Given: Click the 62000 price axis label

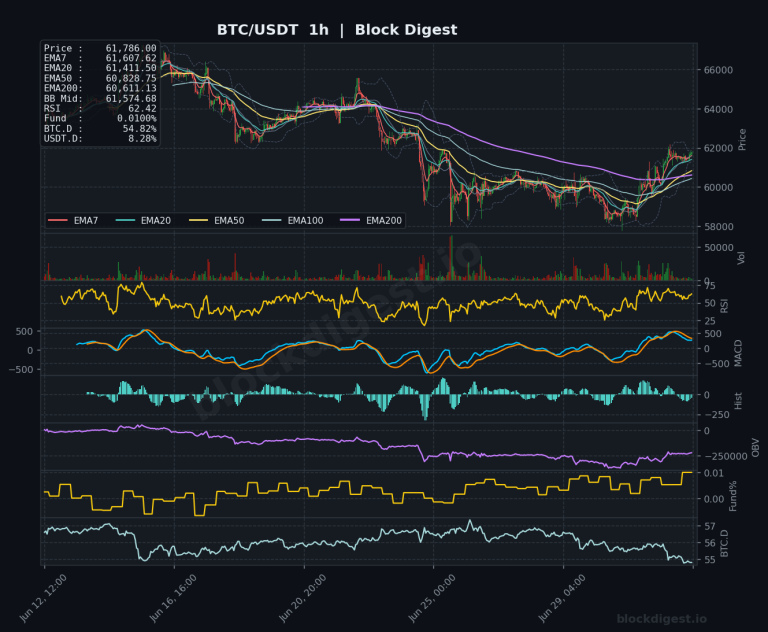Looking at the screenshot, I should tap(718, 148).
